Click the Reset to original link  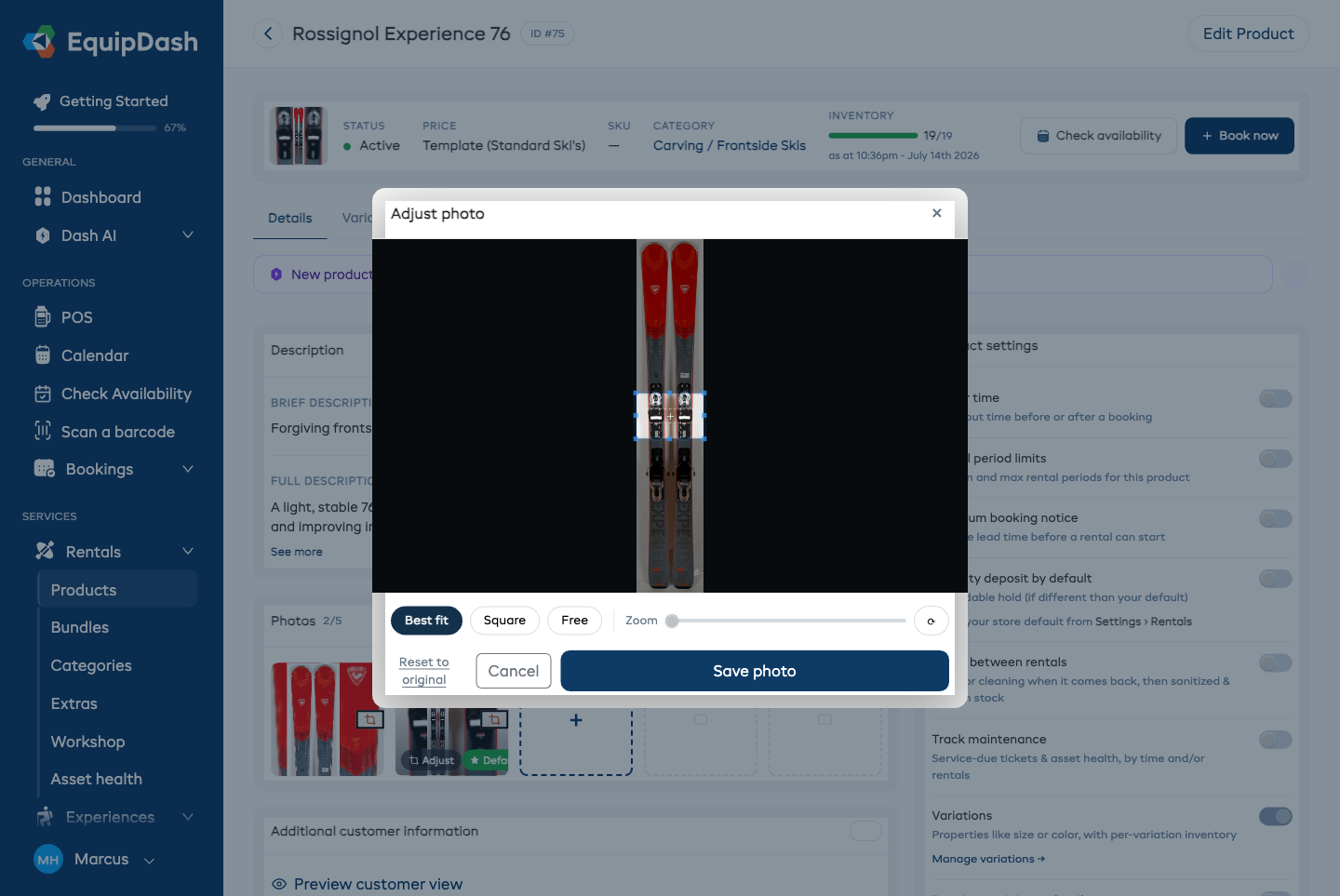point(424,671)
